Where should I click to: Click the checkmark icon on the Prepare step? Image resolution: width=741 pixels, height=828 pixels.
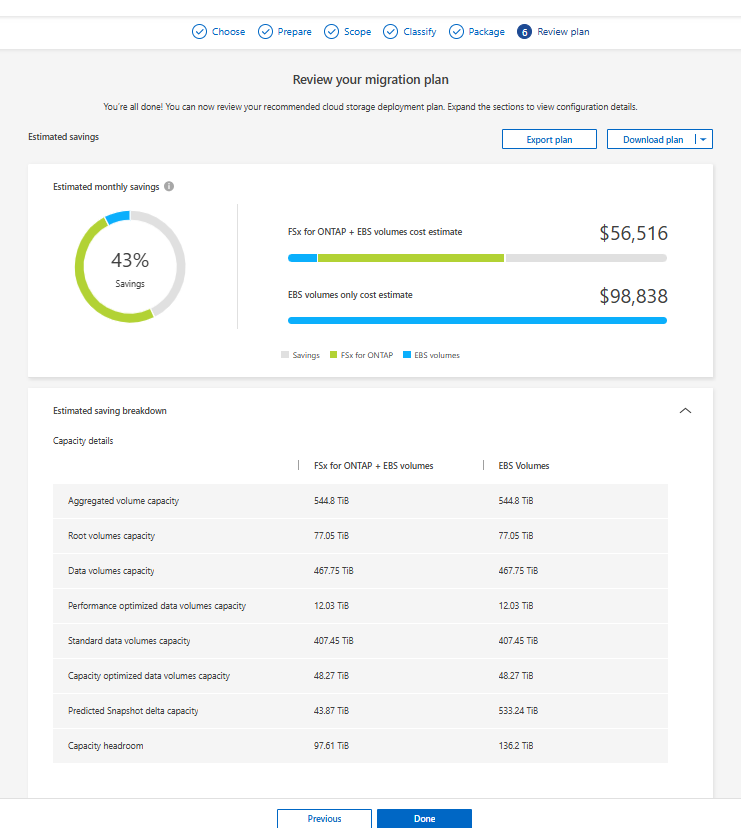pos(264,31)
